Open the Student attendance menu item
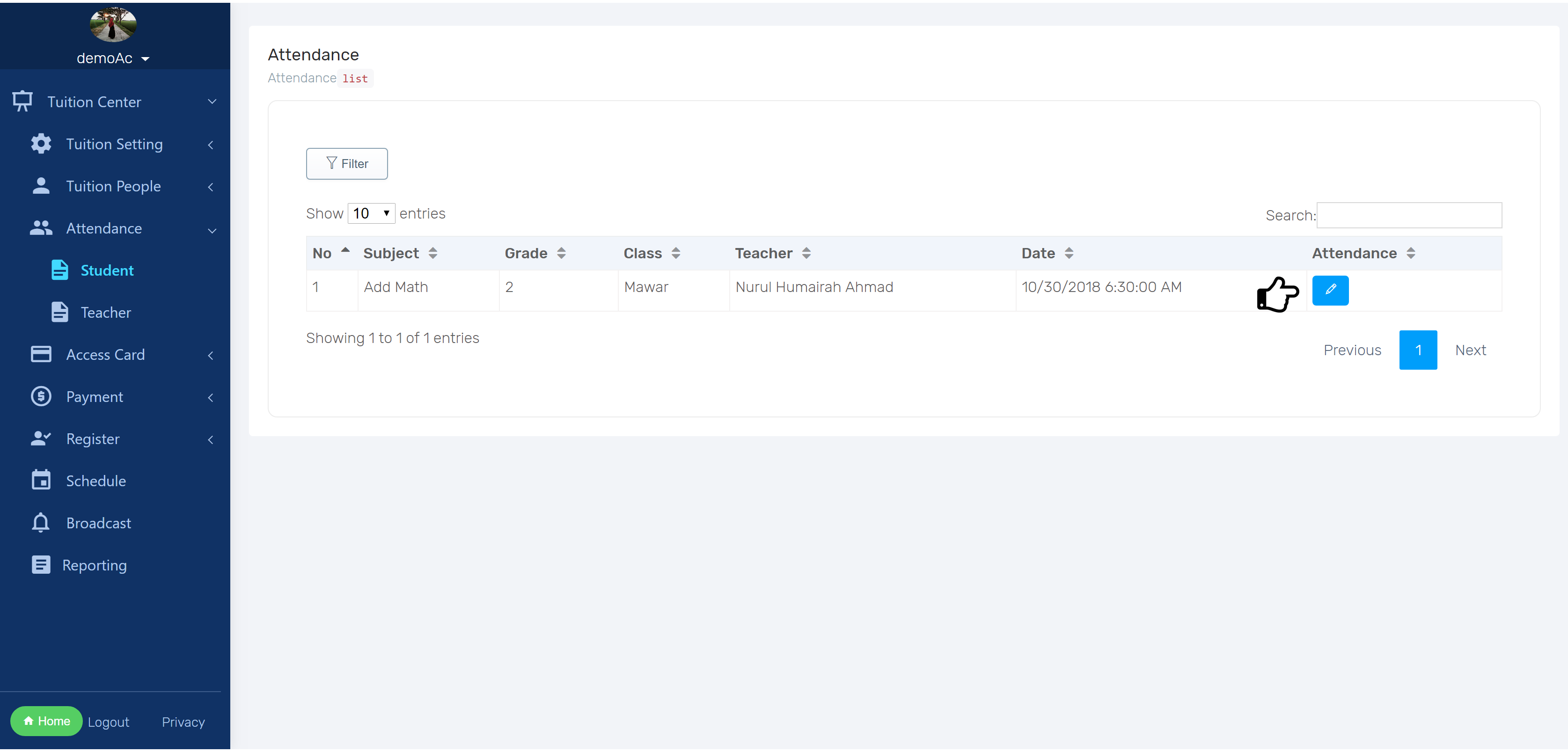This screenshot has height=752, width=1568. click(107, 270)
